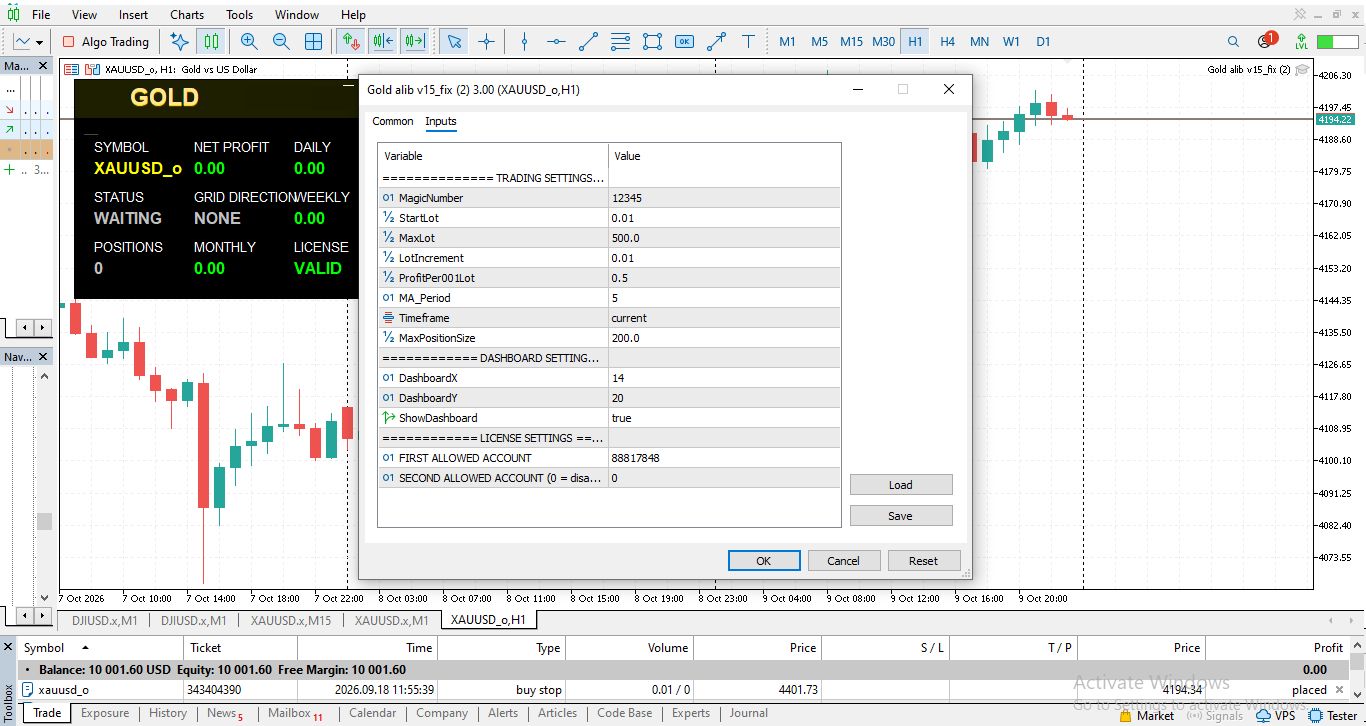Click the zoom out magnifier icon
This screenshot has height=726, width=1366.
click(281, 42)
